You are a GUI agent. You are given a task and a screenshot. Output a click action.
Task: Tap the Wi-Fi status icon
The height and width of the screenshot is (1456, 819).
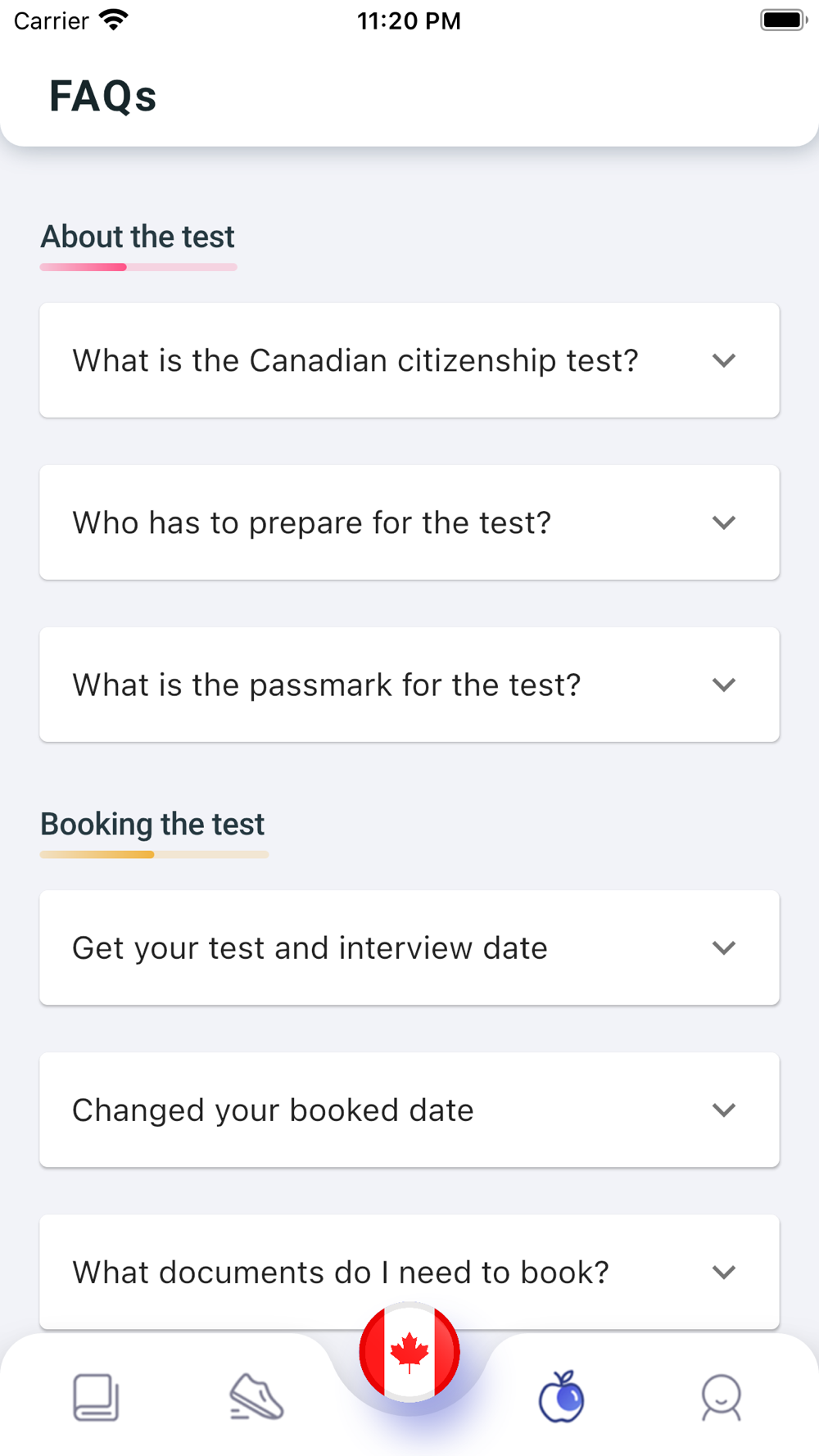coord(114,20)
